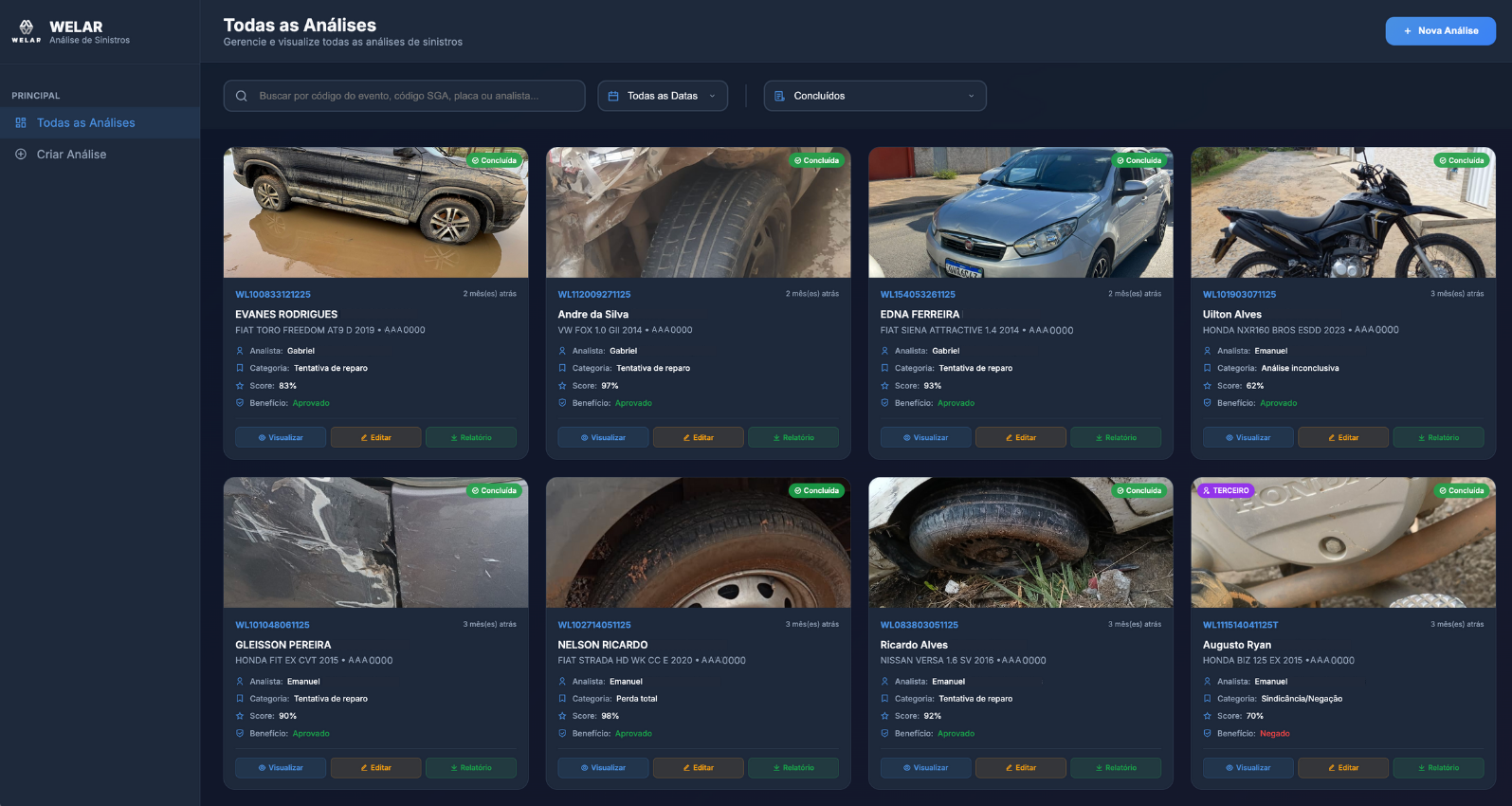The image size is (1512, 806).
Task: Open the Todas as Datas dropdown
Action: 663,96
